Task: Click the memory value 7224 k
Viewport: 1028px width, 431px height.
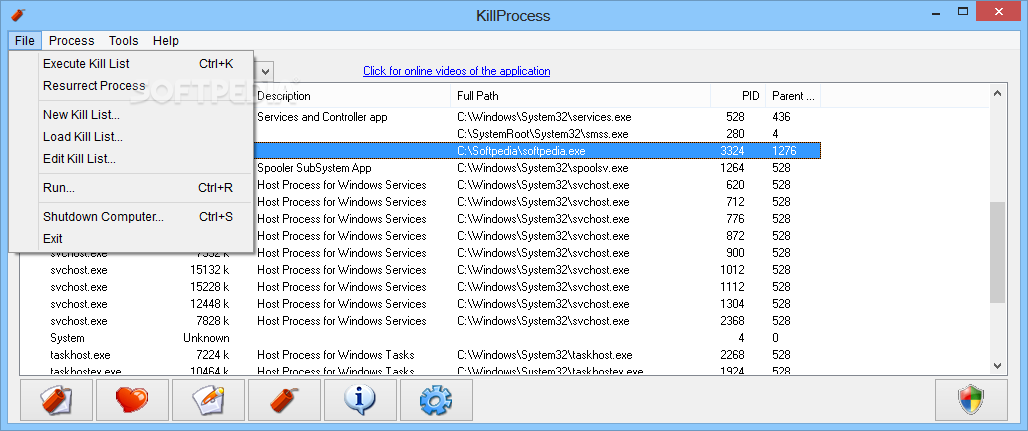Action: [x=212, y=356]
